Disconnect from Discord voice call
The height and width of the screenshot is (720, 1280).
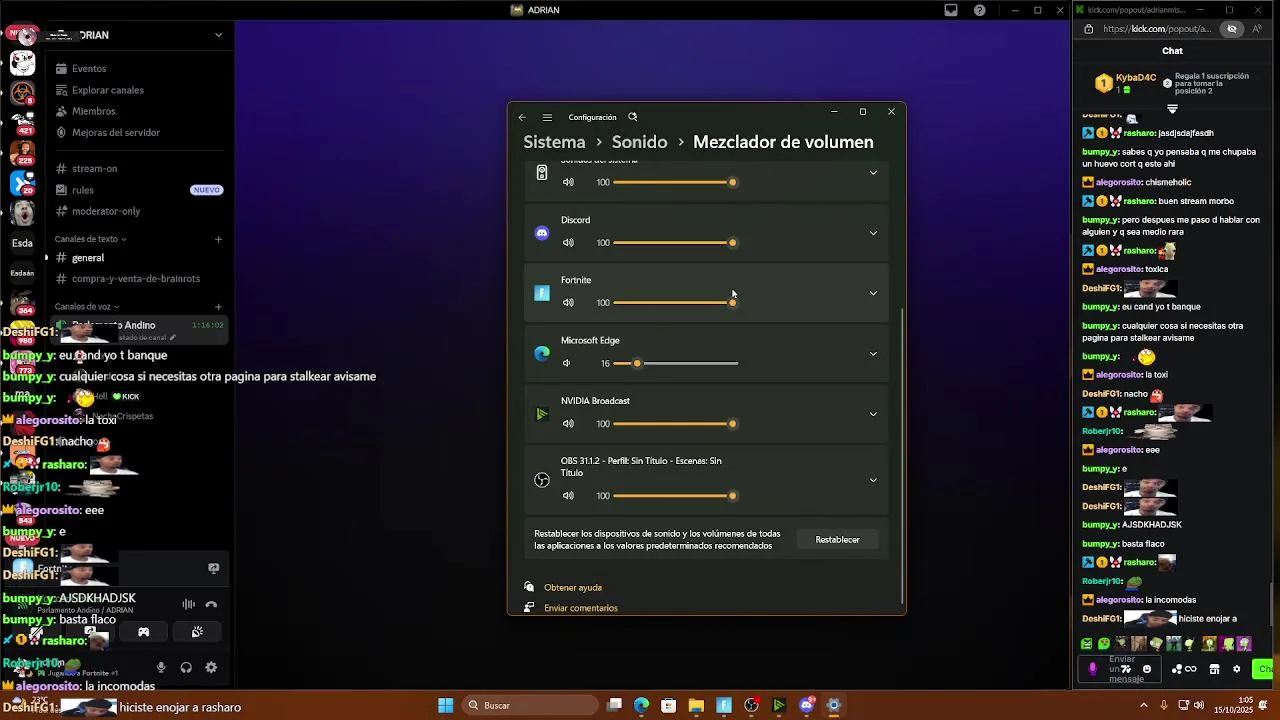tap(211, 604)
